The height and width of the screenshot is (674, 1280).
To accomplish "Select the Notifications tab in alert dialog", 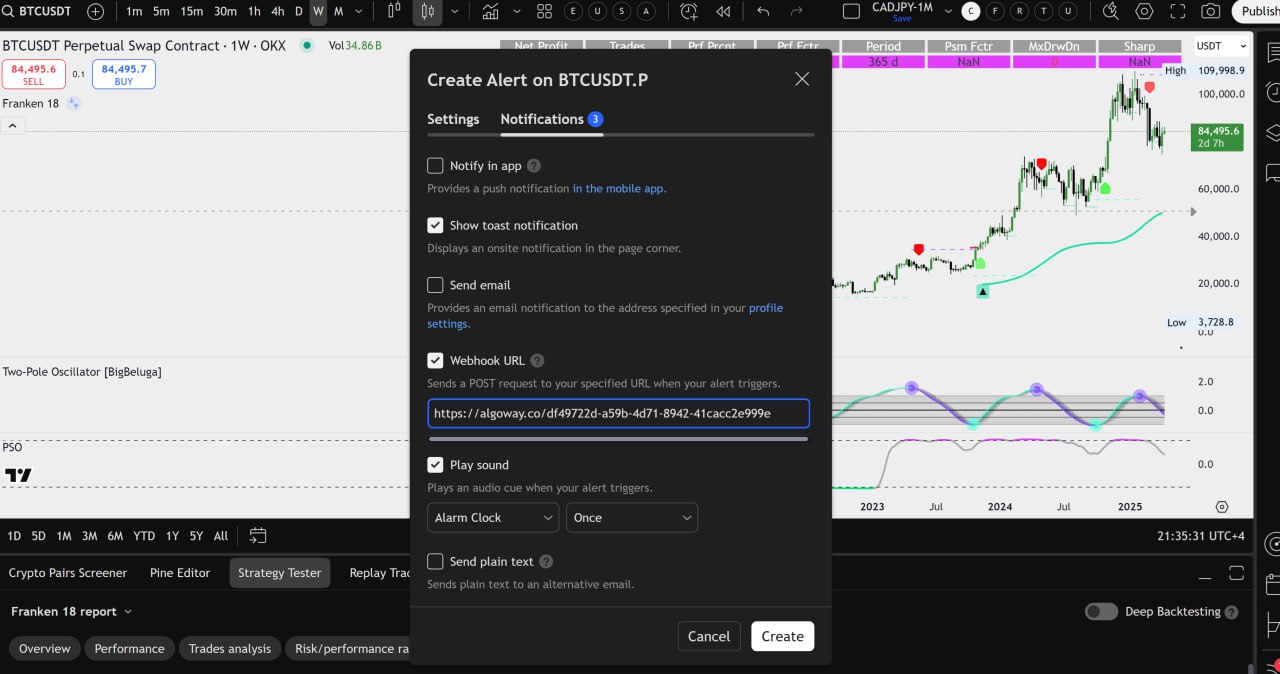I will point(551,119).
